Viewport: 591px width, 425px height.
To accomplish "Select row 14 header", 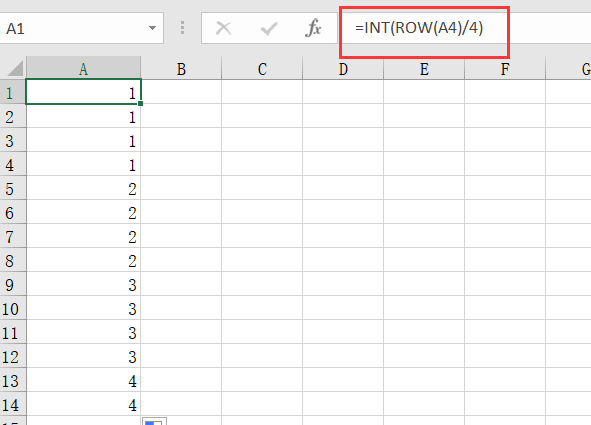I will point(13,404).
